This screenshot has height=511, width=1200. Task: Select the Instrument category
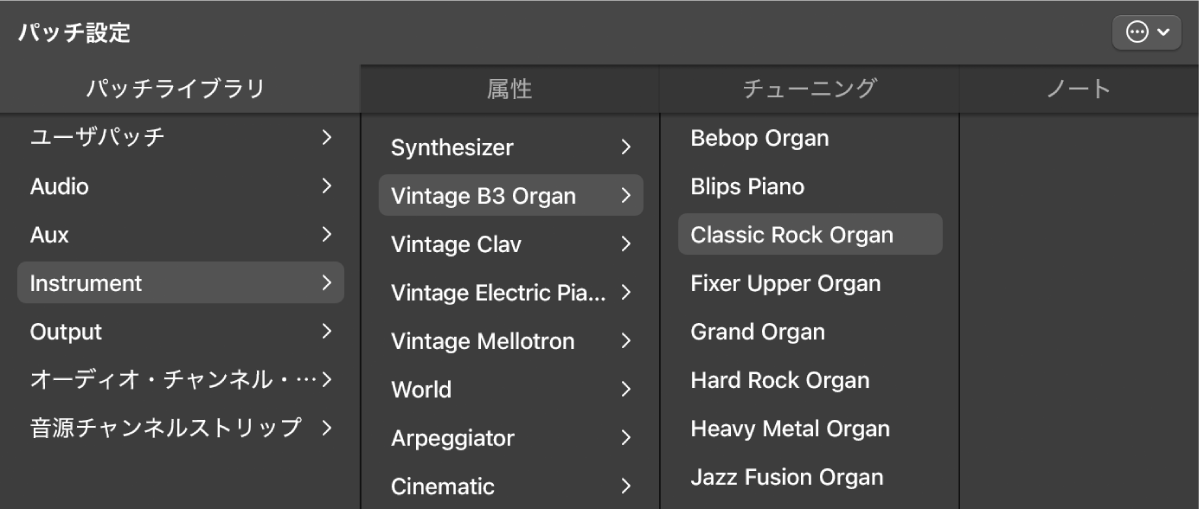86,283
